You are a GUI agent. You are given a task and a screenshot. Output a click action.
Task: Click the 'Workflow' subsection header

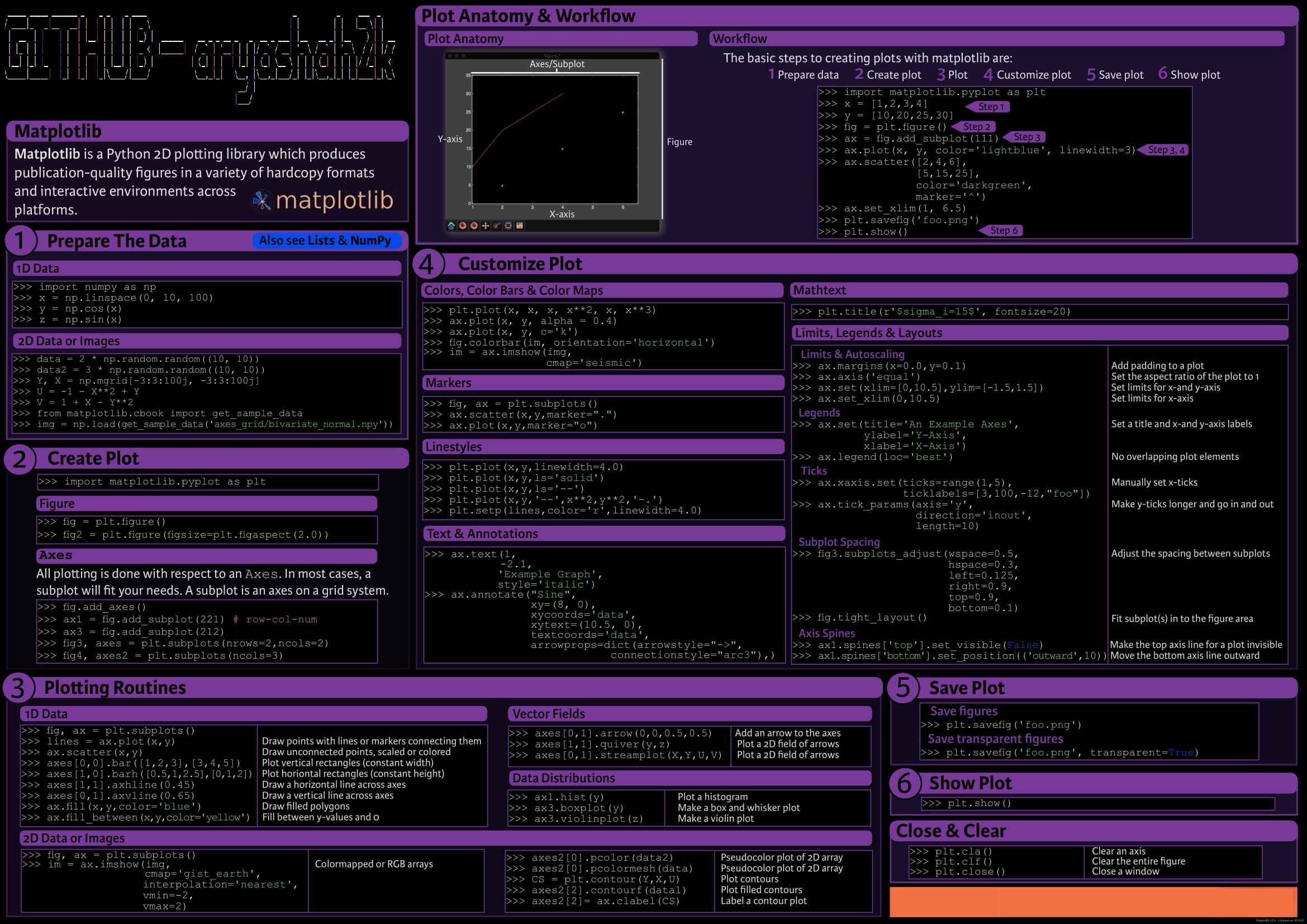(x=997, y=39)
